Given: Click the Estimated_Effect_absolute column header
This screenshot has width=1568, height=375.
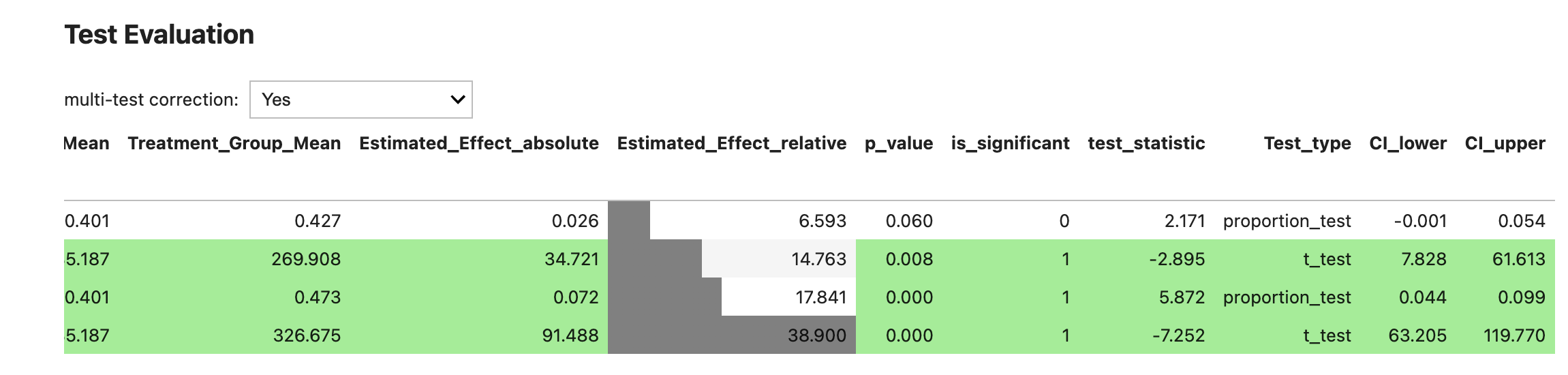Looking at the screenshot, I should click(x=478, y=143).
